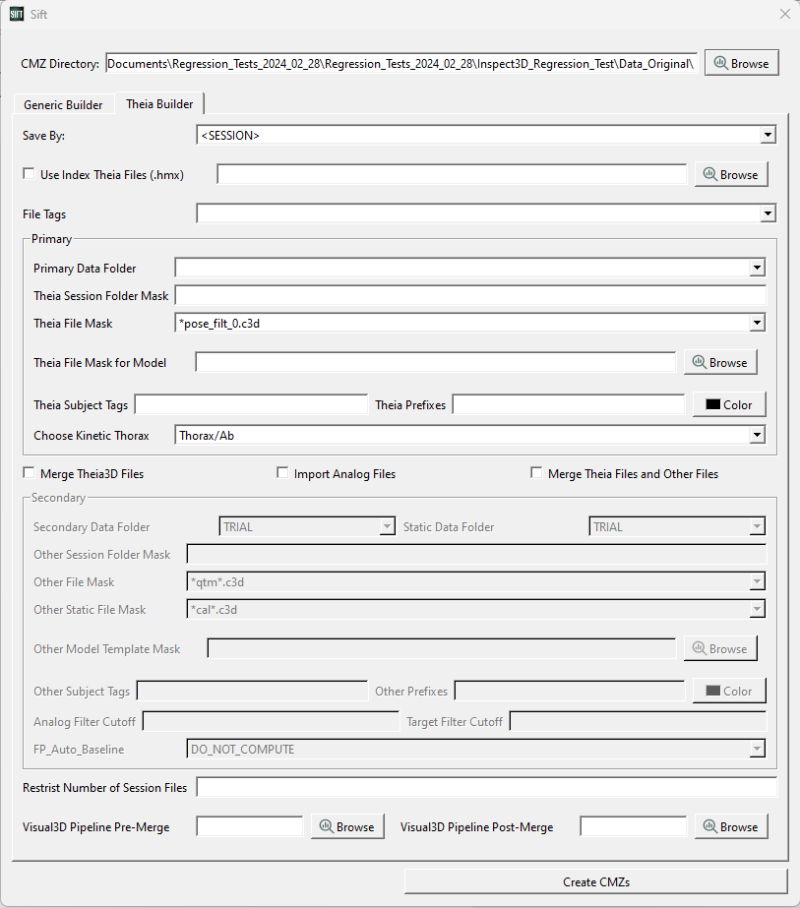Viewport: 800px width, 908px height.
Task: Enable Use Index Theia Files (.hmx)
Action: [x=28, y=174]
